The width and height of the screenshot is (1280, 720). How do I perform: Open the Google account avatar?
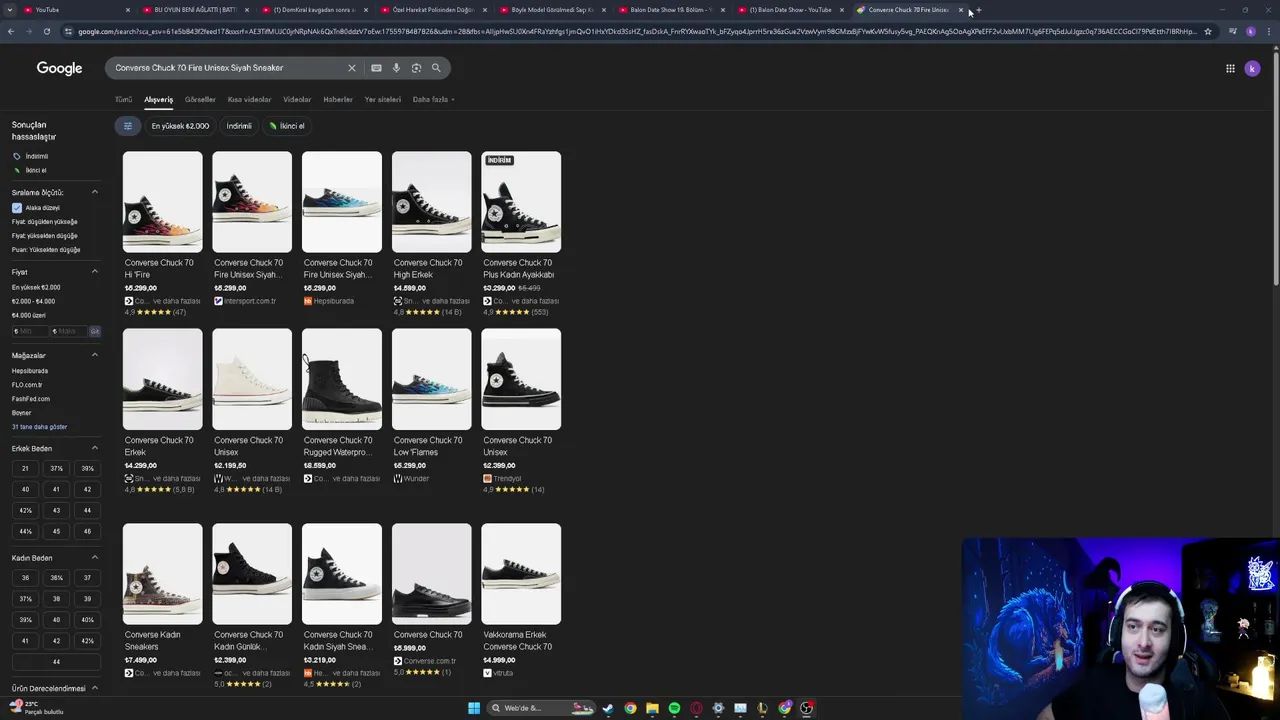click(1252, 68)
